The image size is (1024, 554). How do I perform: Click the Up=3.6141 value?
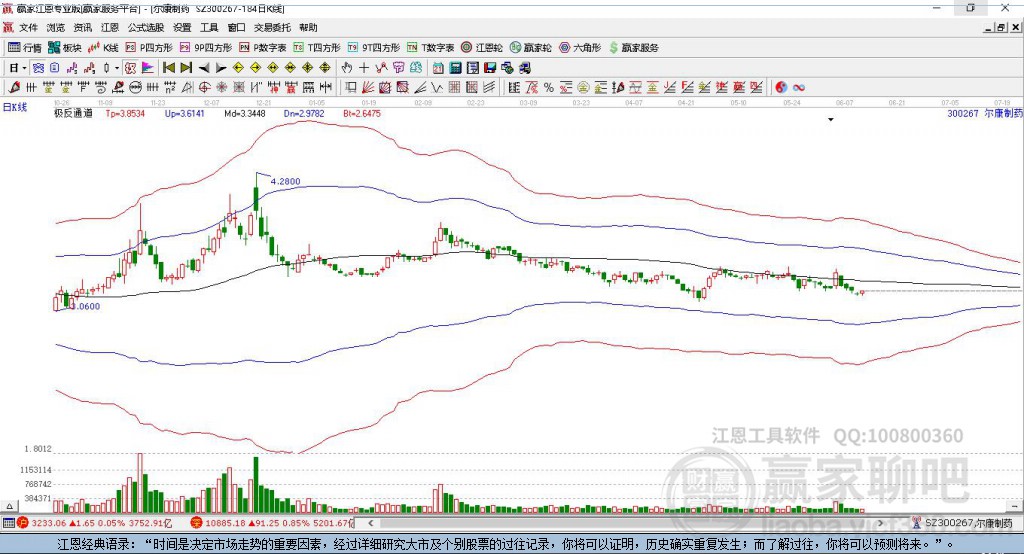185,113
